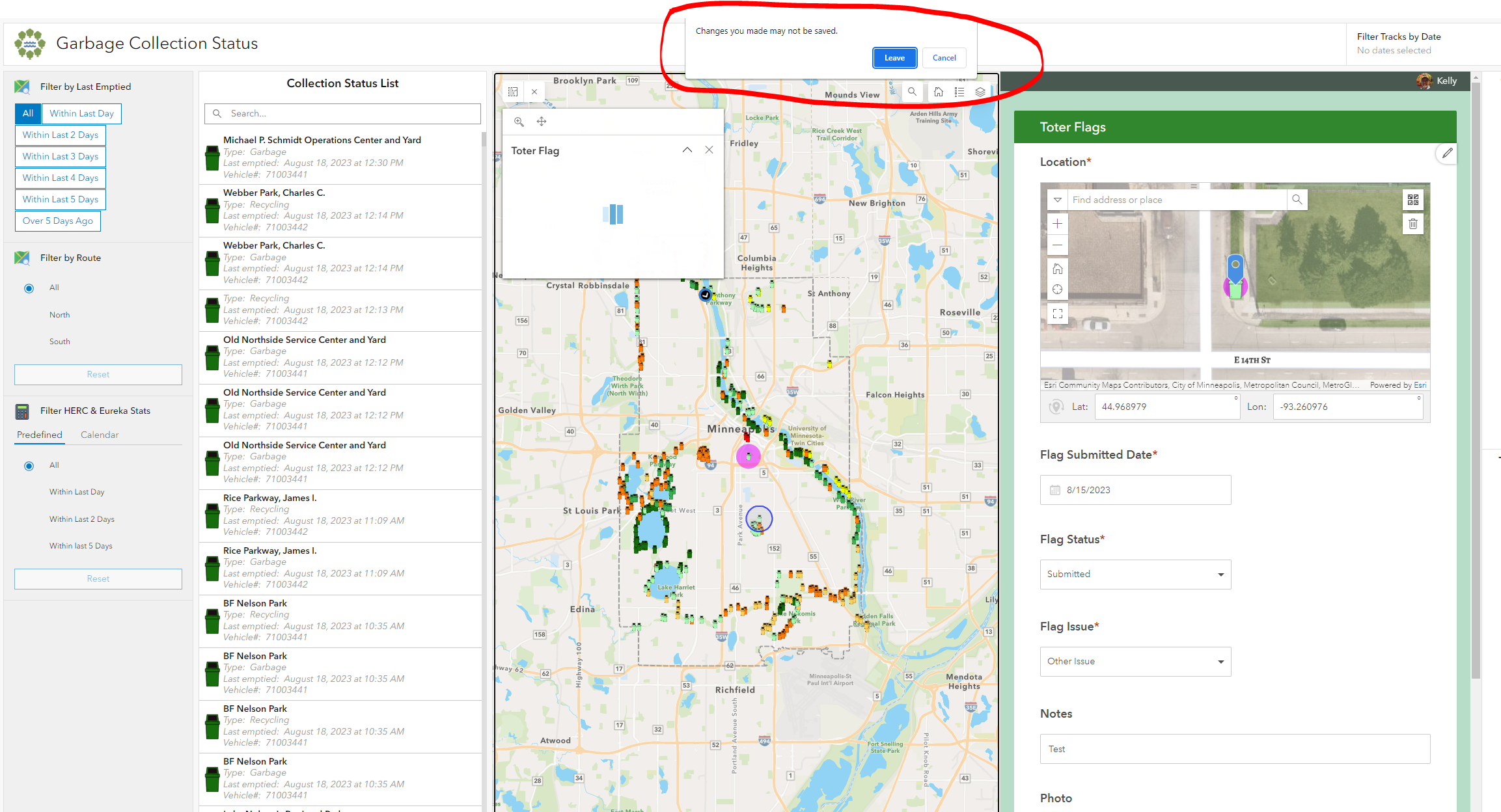This screenshot has width=1501, height=812.
Task: Toggle the Within Last Day emptied filter
Action: point(81,113)
